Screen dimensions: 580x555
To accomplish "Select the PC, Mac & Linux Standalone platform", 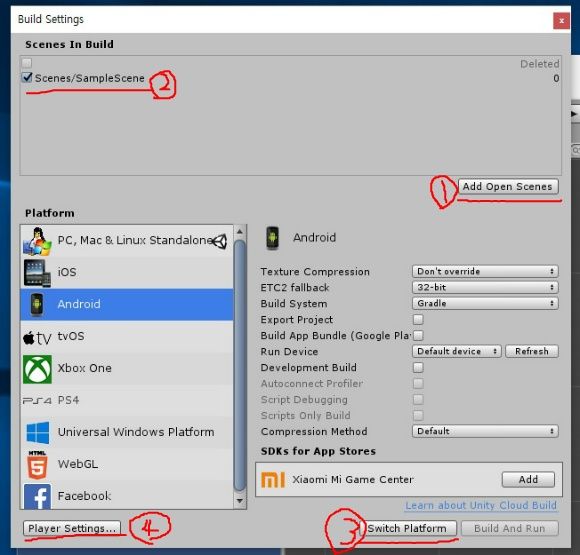I will [127, 241].
